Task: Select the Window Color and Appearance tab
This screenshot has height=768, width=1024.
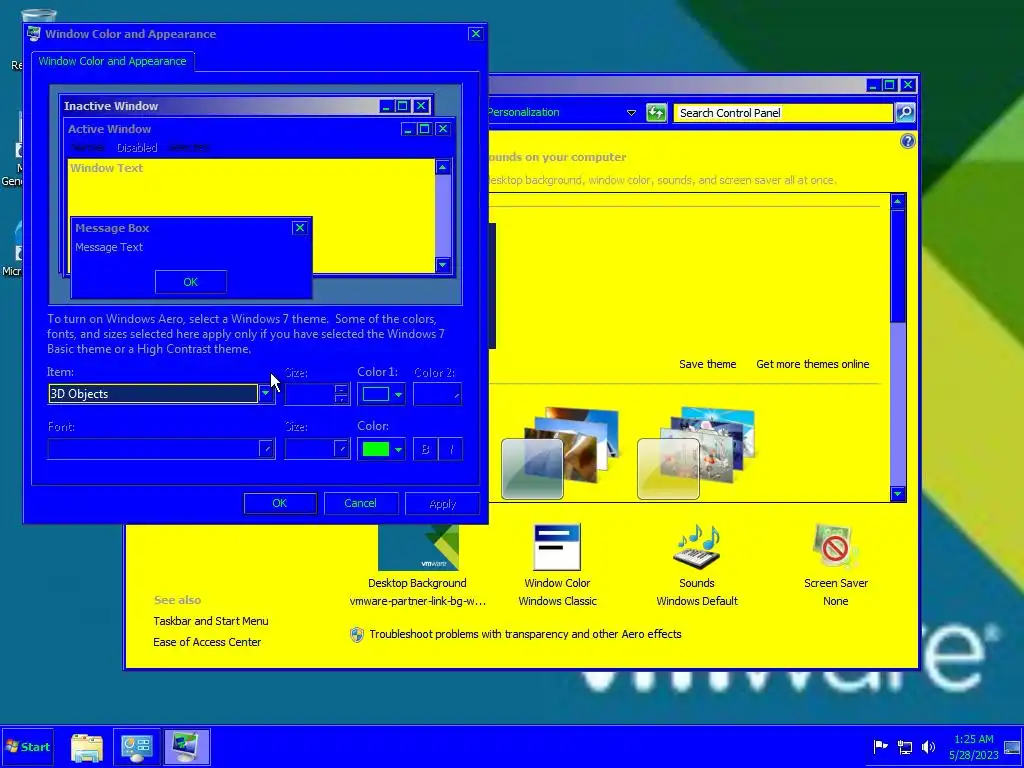Action: click(112, 61)
